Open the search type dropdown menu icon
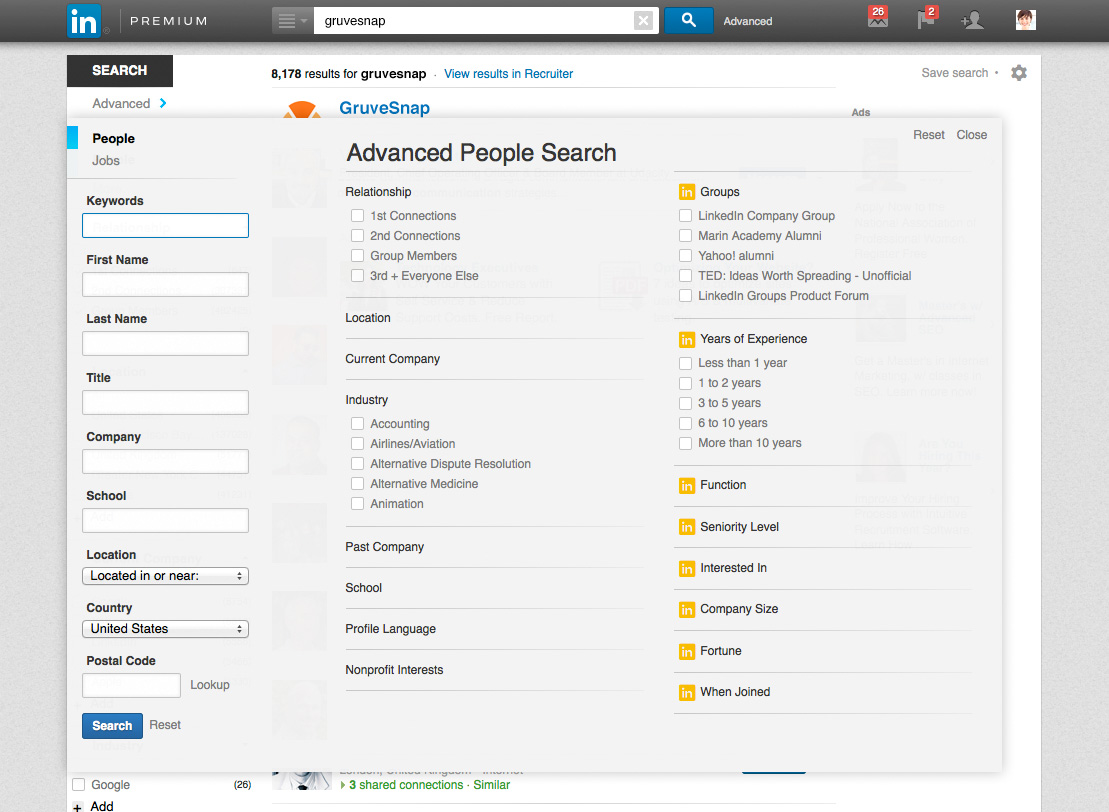The height and width of the screenshot is (812, 1109). [291, 21]
